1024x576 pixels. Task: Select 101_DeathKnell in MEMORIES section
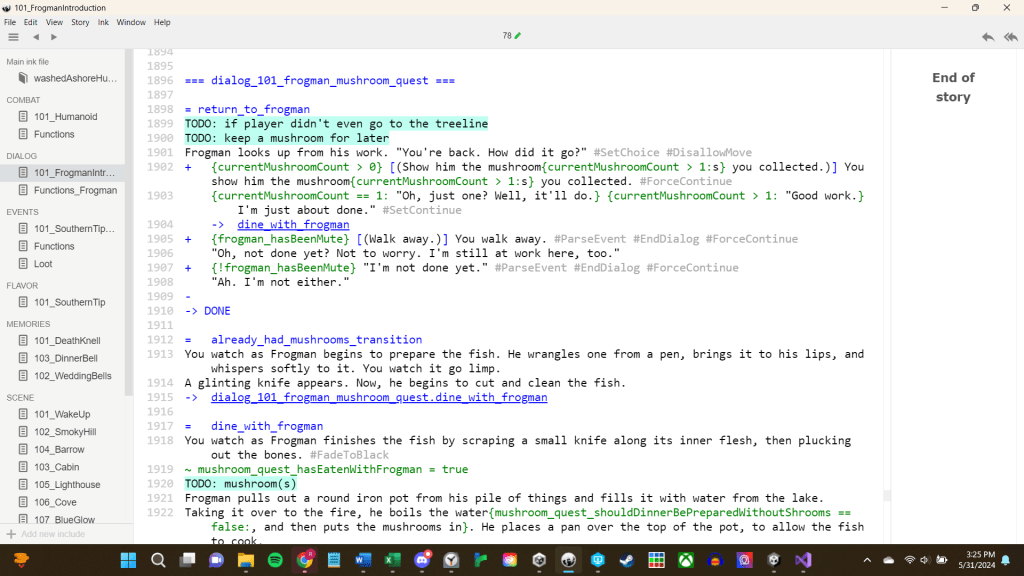tap(67, 341)
